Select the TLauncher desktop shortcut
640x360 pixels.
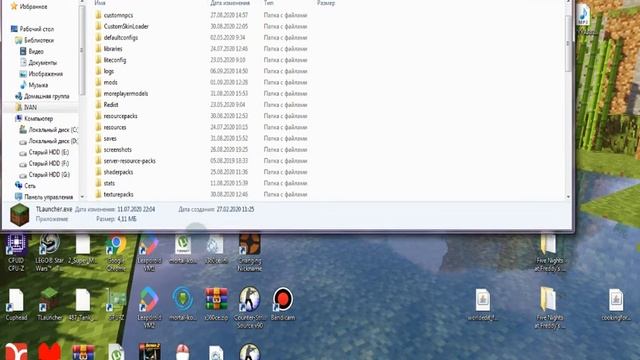click(49, 304)
